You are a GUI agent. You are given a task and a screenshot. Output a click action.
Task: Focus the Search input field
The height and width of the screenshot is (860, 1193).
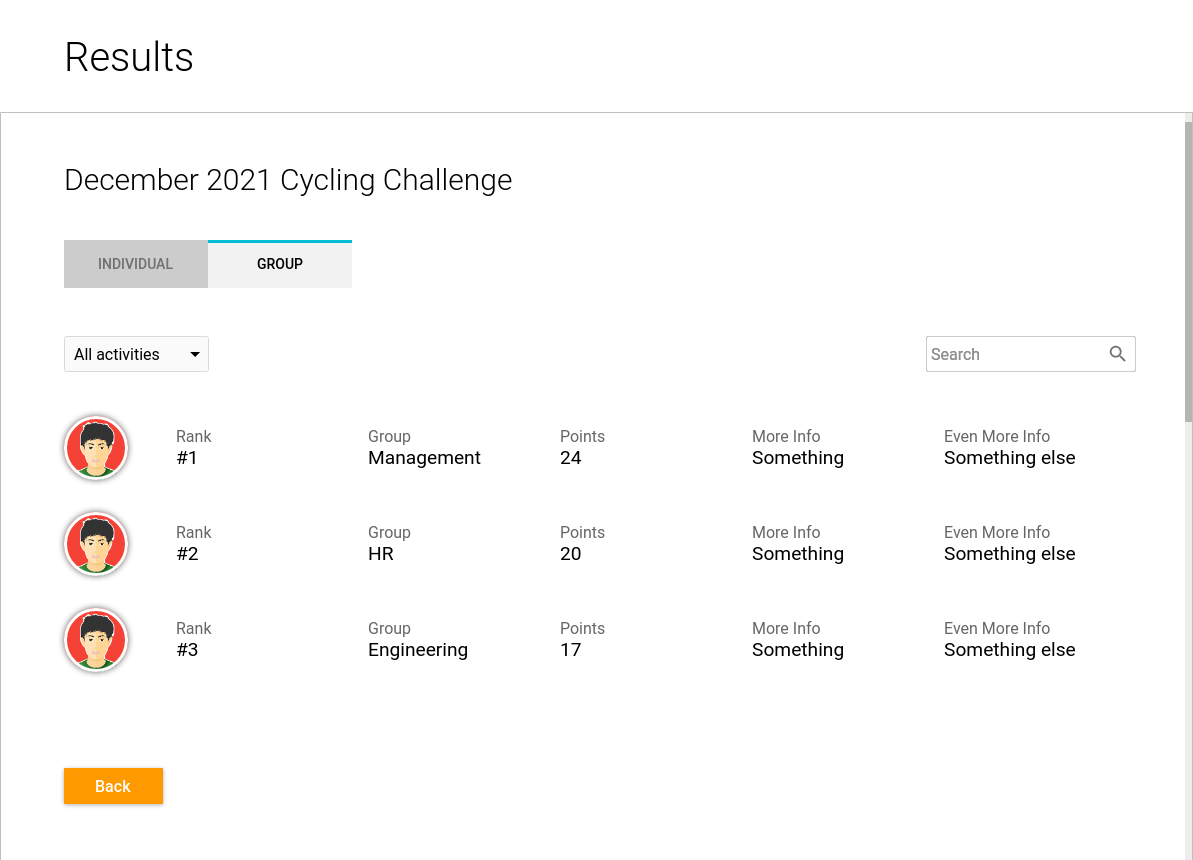[1014, 354]
